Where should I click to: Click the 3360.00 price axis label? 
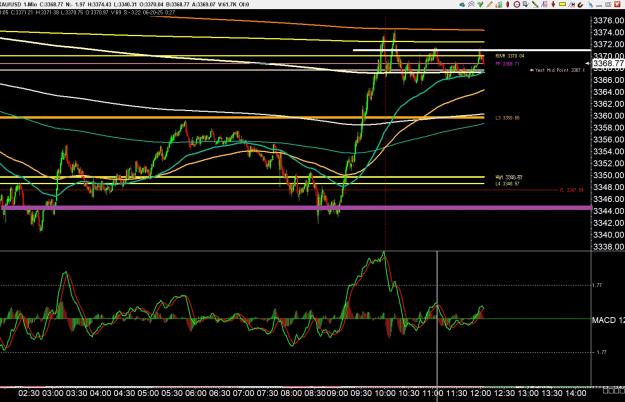pos(609,116)
